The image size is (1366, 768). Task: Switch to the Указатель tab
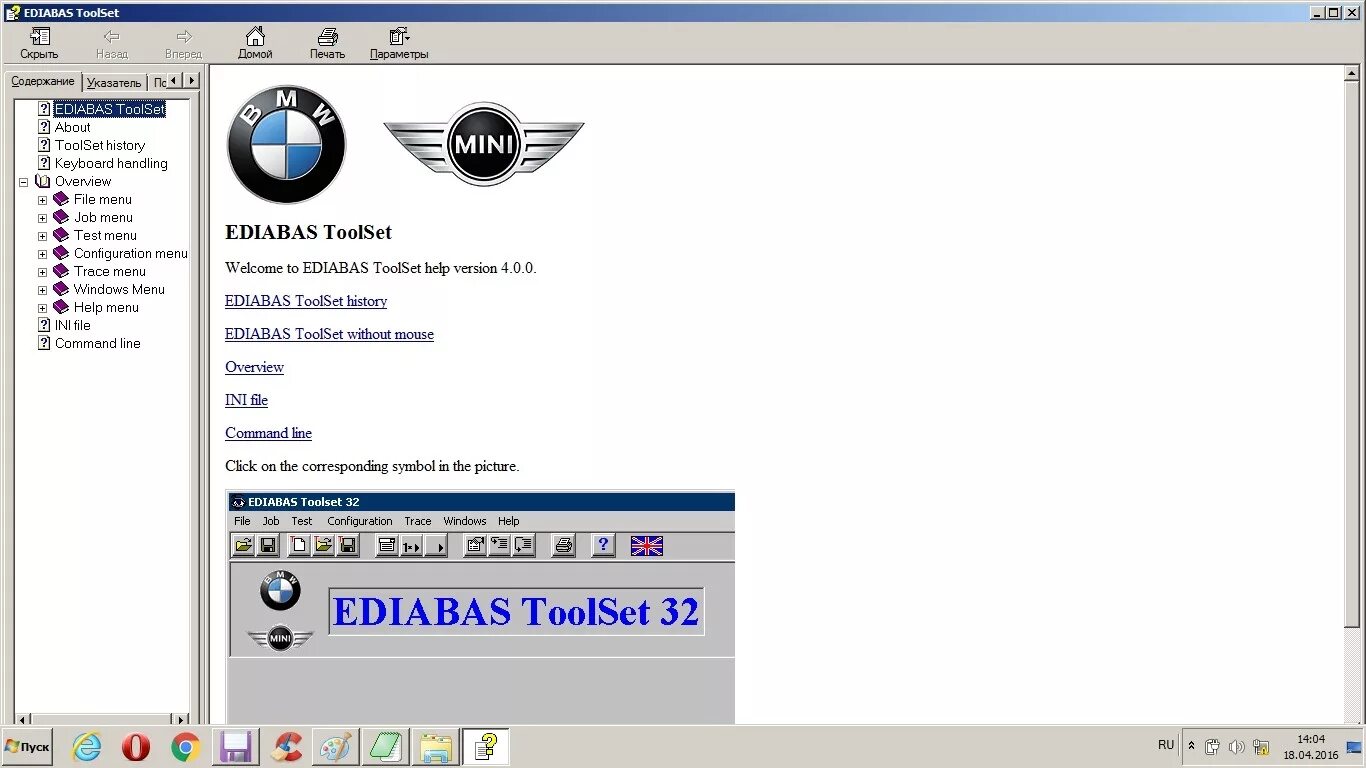pyautogui.click(x=114, y=83)
